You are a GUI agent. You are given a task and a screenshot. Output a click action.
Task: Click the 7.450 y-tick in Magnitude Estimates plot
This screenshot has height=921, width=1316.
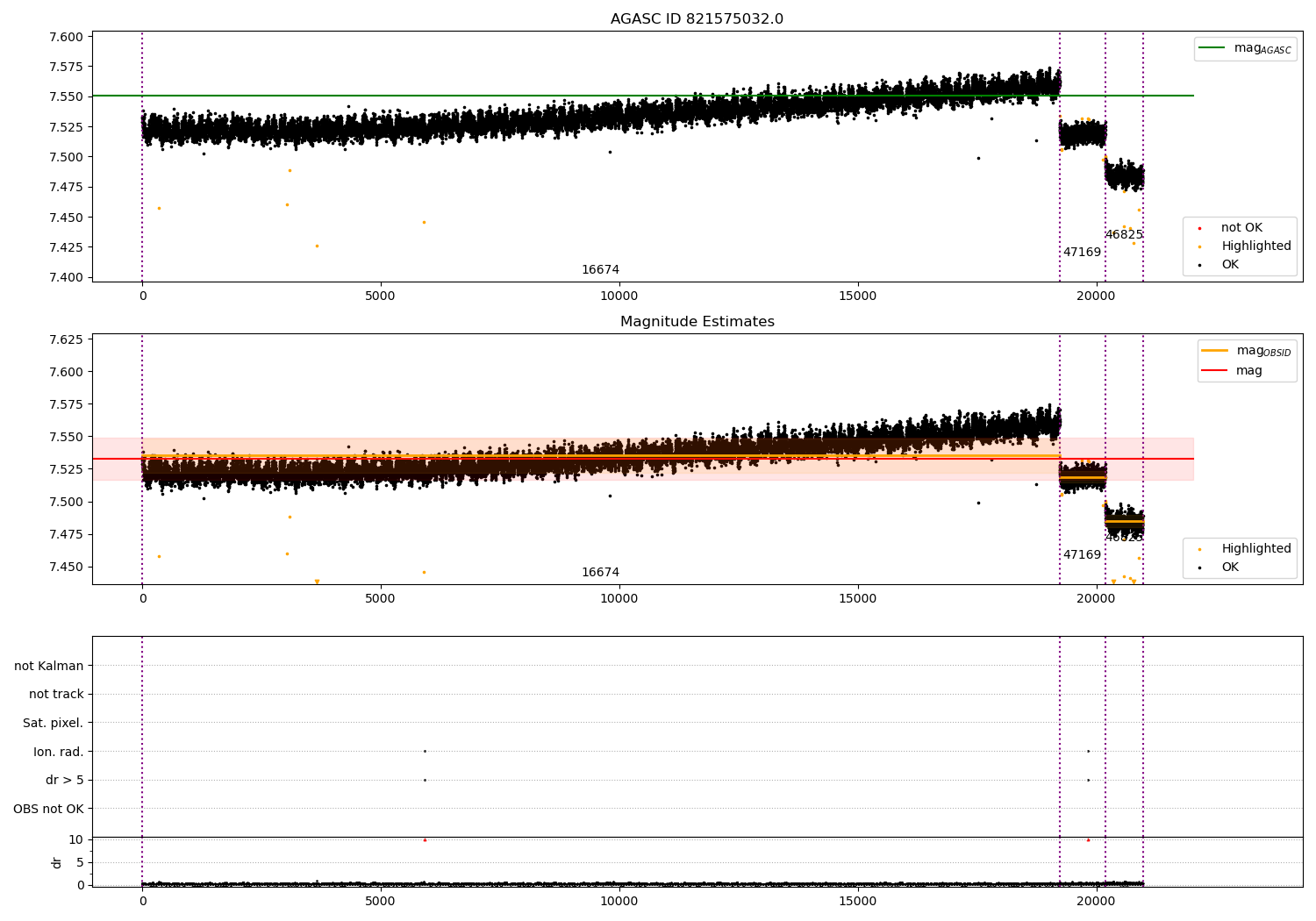coord(67,567)
